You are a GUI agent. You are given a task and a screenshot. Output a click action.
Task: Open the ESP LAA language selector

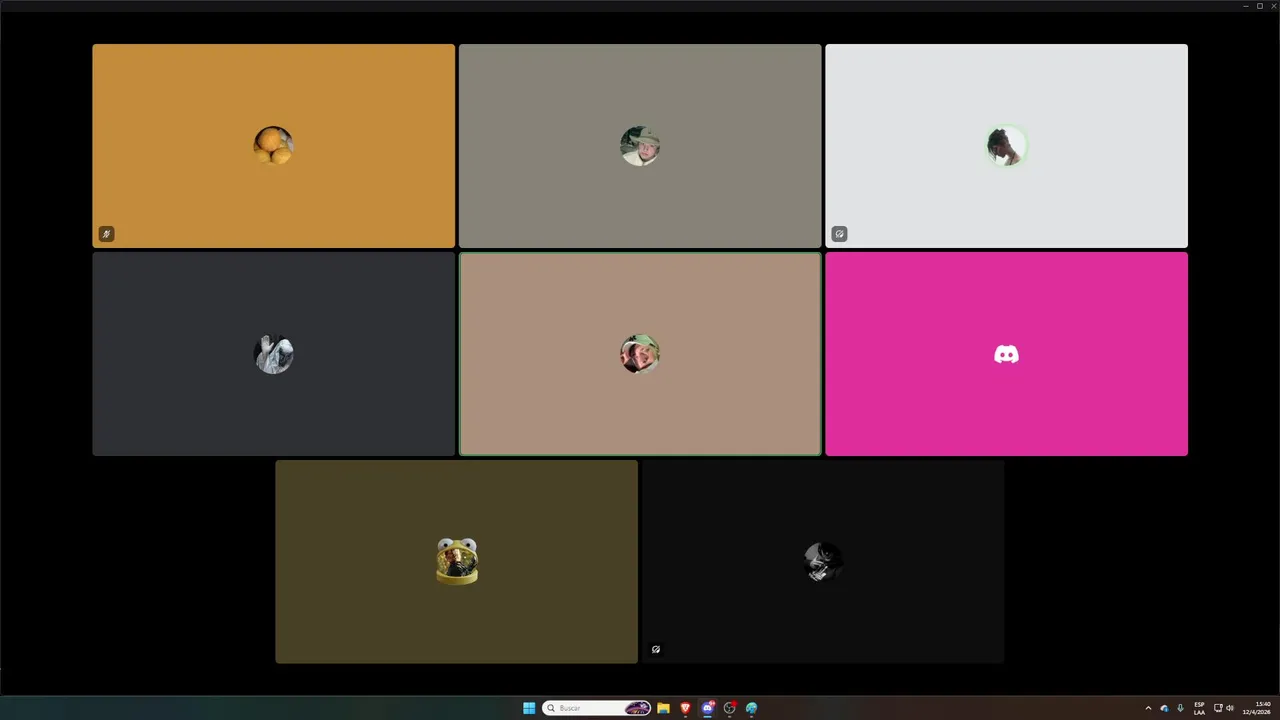click(1199, 708)
